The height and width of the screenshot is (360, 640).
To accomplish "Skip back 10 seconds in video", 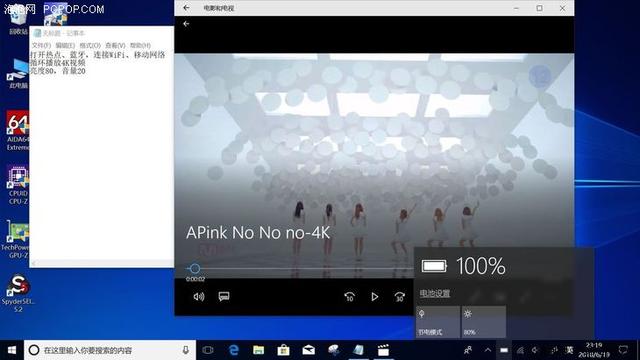I will (349, 297).
